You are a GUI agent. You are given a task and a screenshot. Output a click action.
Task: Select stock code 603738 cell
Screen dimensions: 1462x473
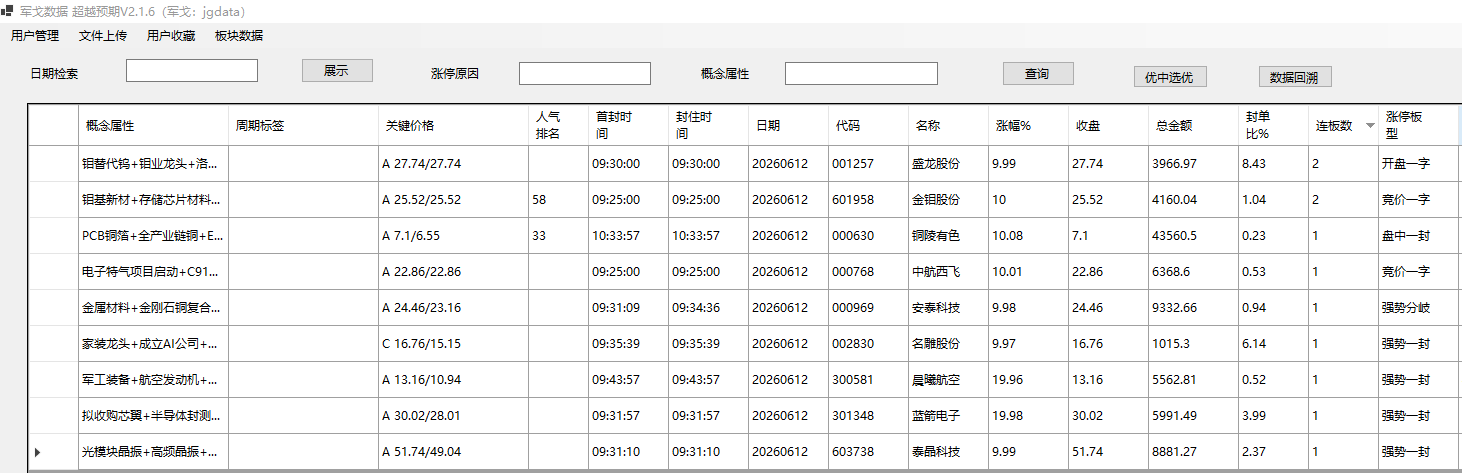click(868, 452)
